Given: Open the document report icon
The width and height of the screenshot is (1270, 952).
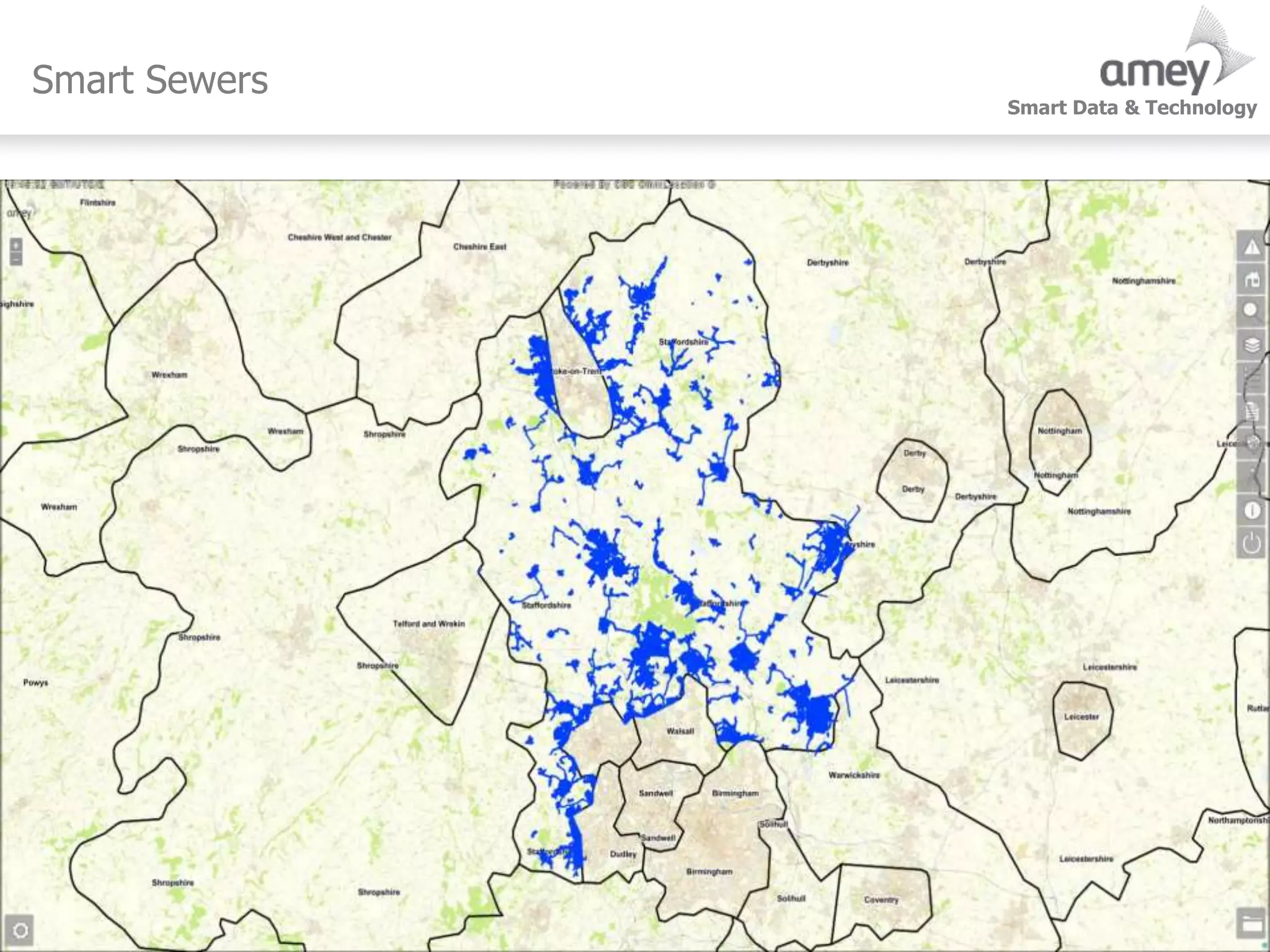Looking at the screenshot, I should click(x=1251, y=411).
